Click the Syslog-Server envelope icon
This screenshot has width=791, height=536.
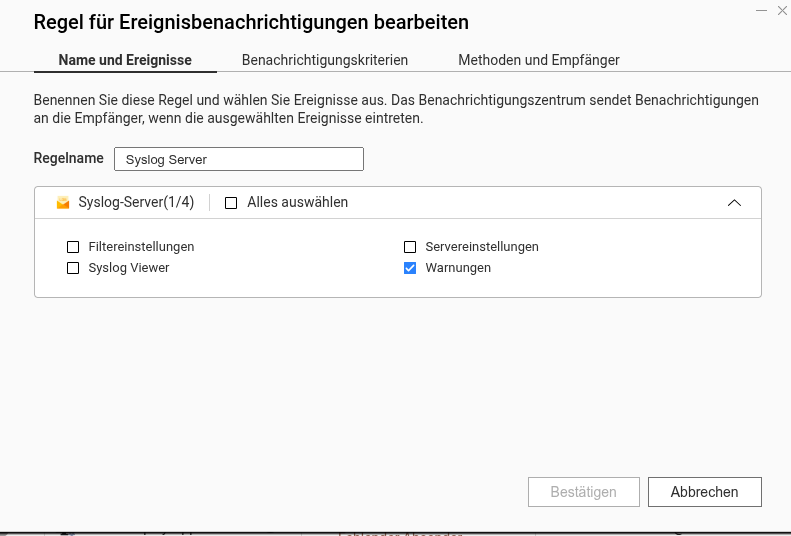63,203
